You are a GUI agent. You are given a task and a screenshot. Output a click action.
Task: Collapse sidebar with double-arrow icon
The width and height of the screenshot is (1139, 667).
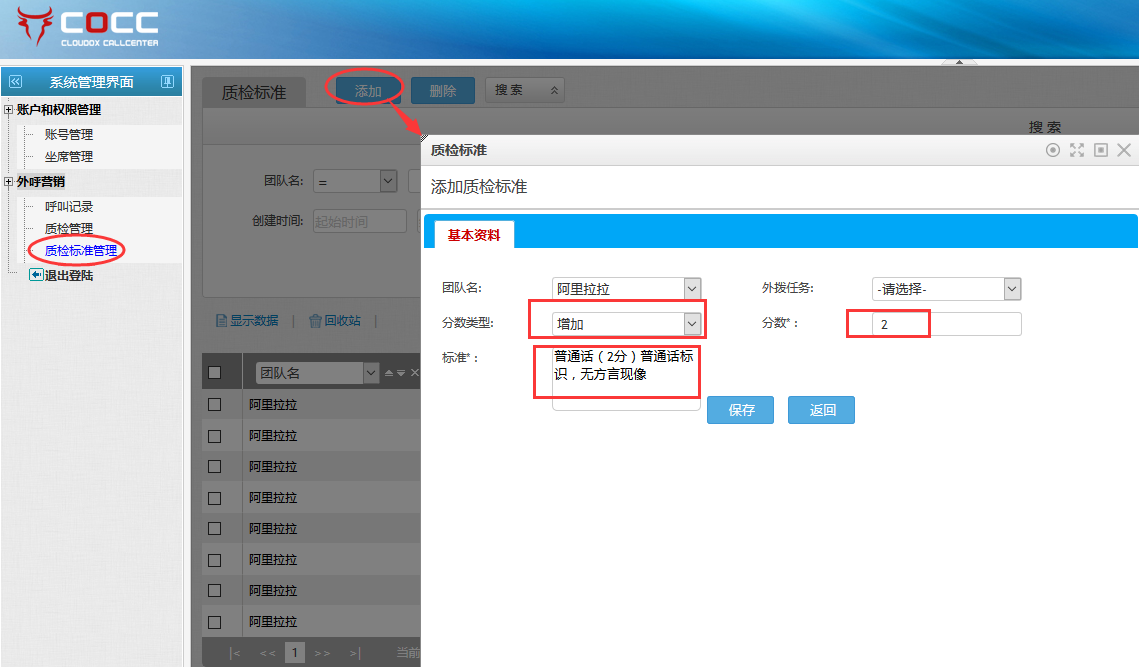[15, 82]
